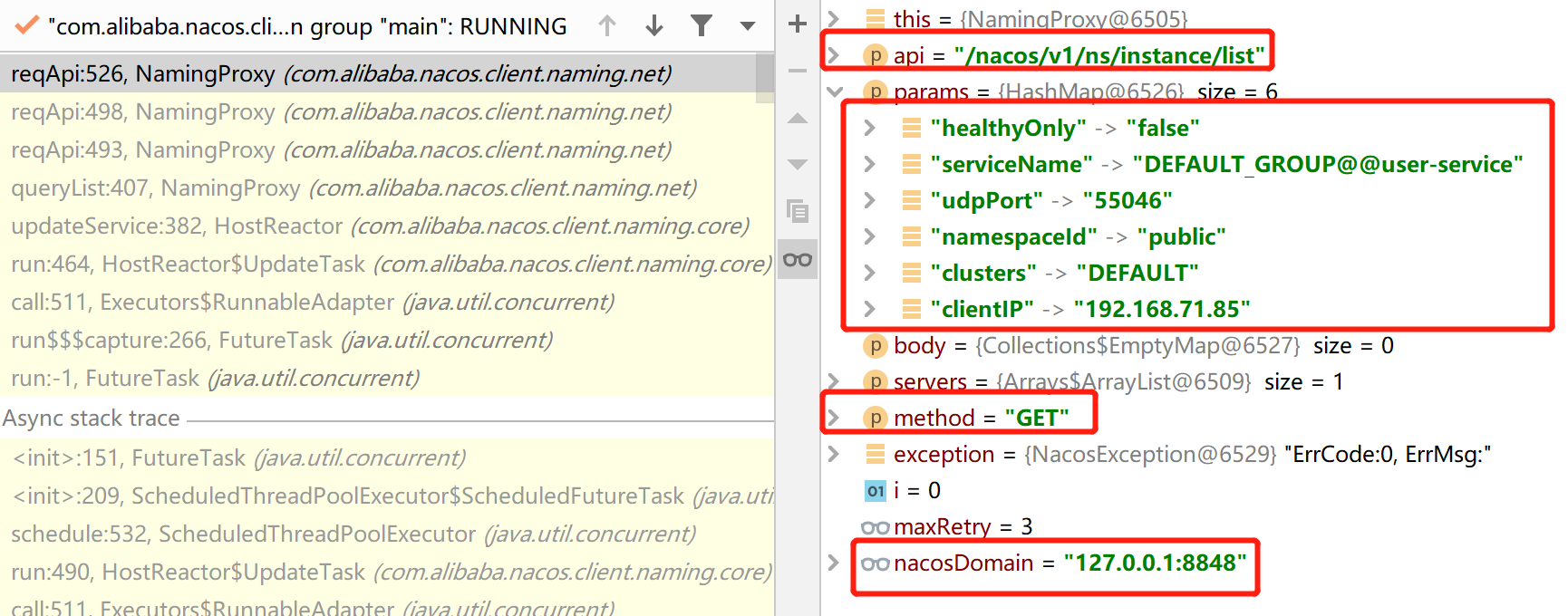Select the value "DEFAULT_GROUP@@user-service"

click(1328, 164)
